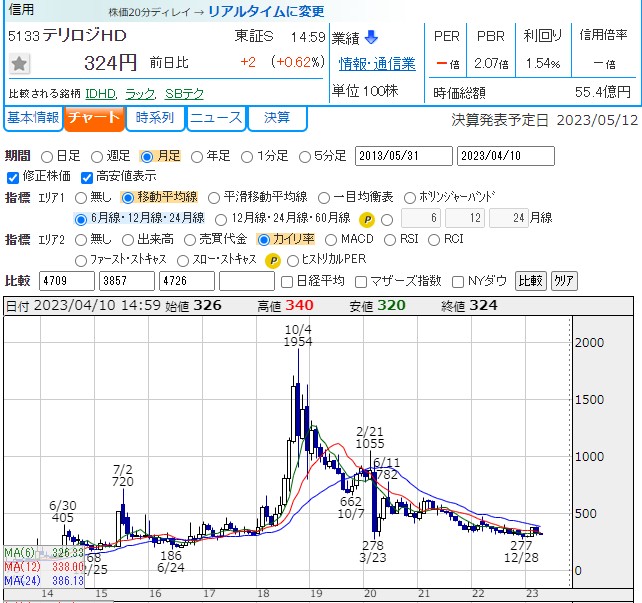Choose 12月線・24月線・60月線 option

coord(221,220)
